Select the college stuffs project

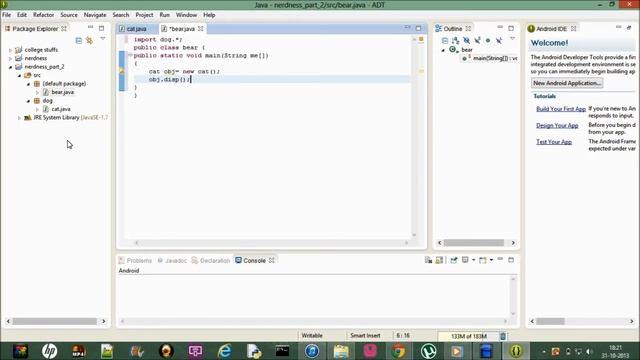[x=41, y=50]
